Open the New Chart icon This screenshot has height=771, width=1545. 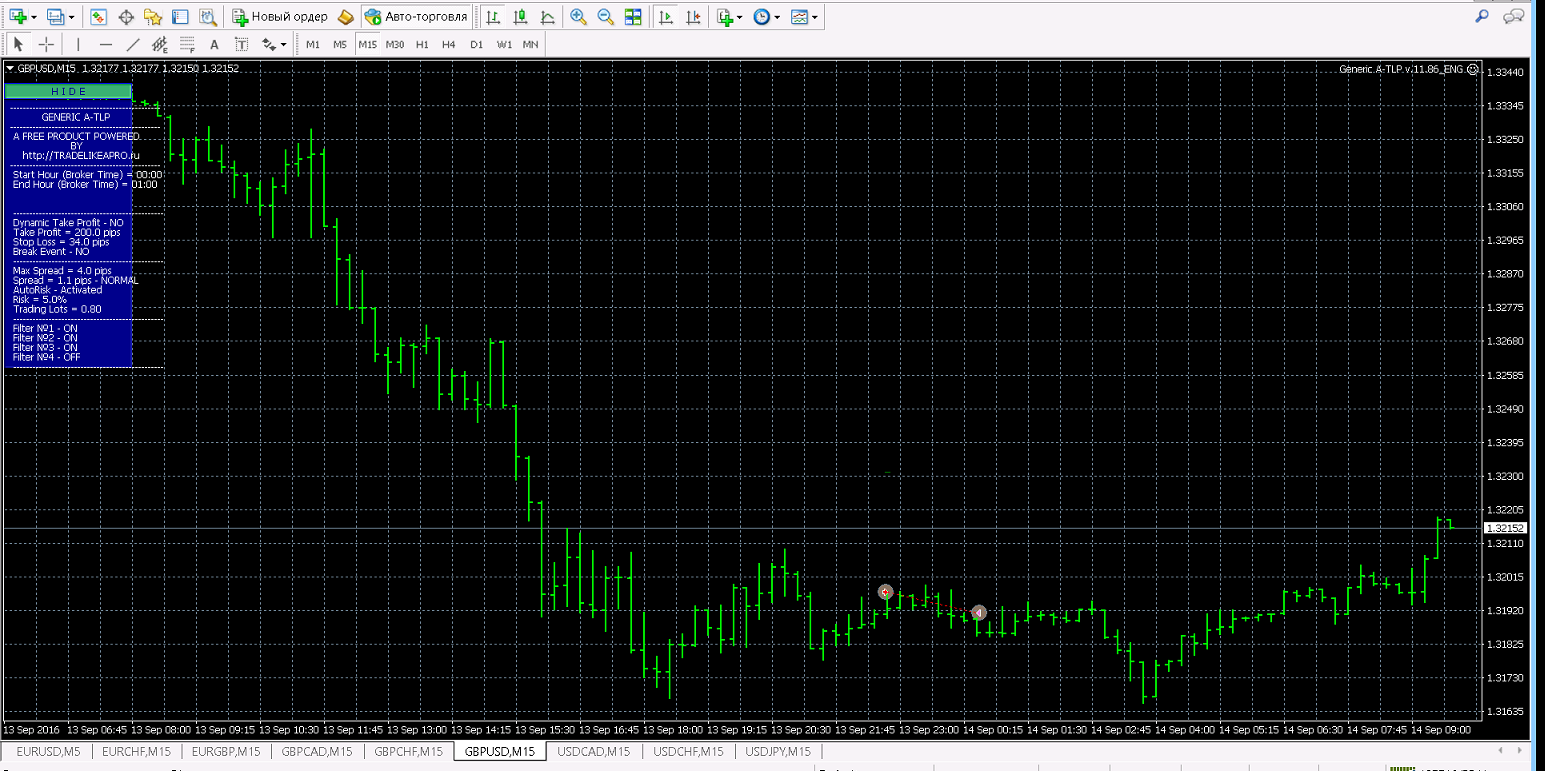(x=18, y=17)
